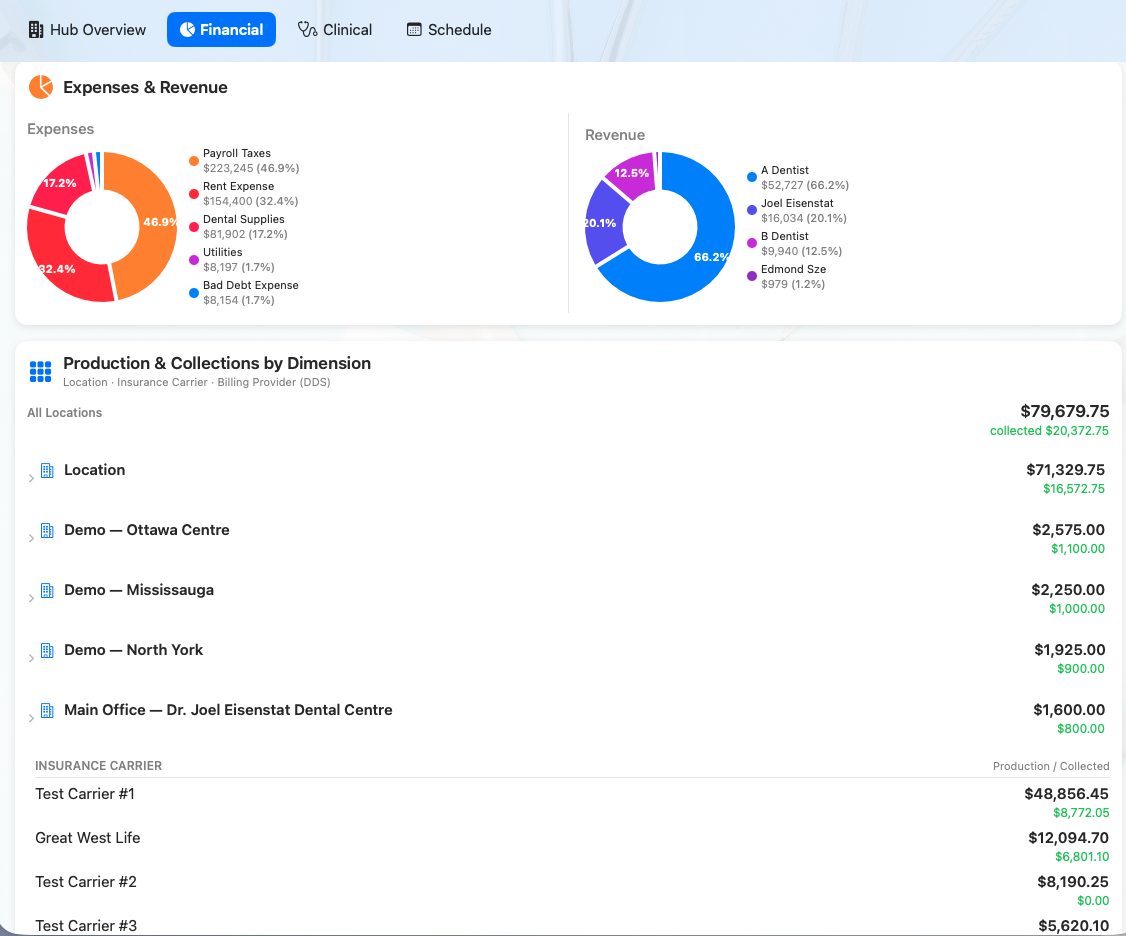This screenshot has width=1126, height=936.
Task: Click the Payroll Taxes orange legend dot
Action: click(194, 161)
